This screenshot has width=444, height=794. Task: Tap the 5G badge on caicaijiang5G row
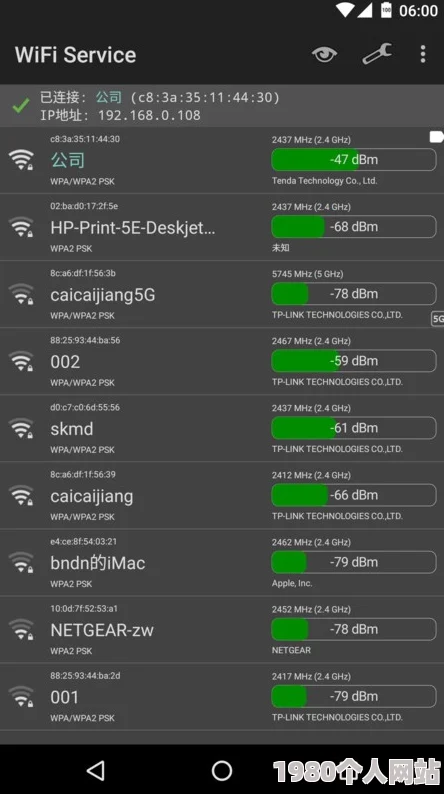pyautogui.click(x=438, y=319)
